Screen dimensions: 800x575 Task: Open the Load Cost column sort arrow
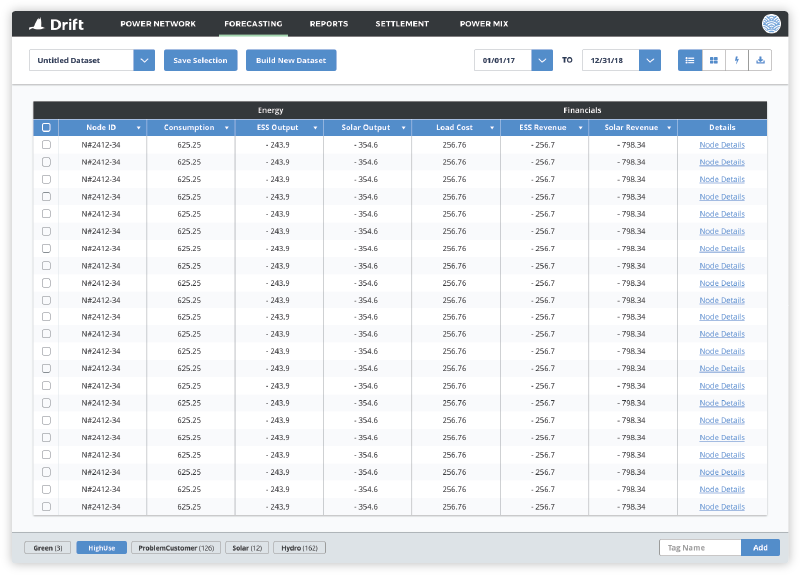[492, 128]
